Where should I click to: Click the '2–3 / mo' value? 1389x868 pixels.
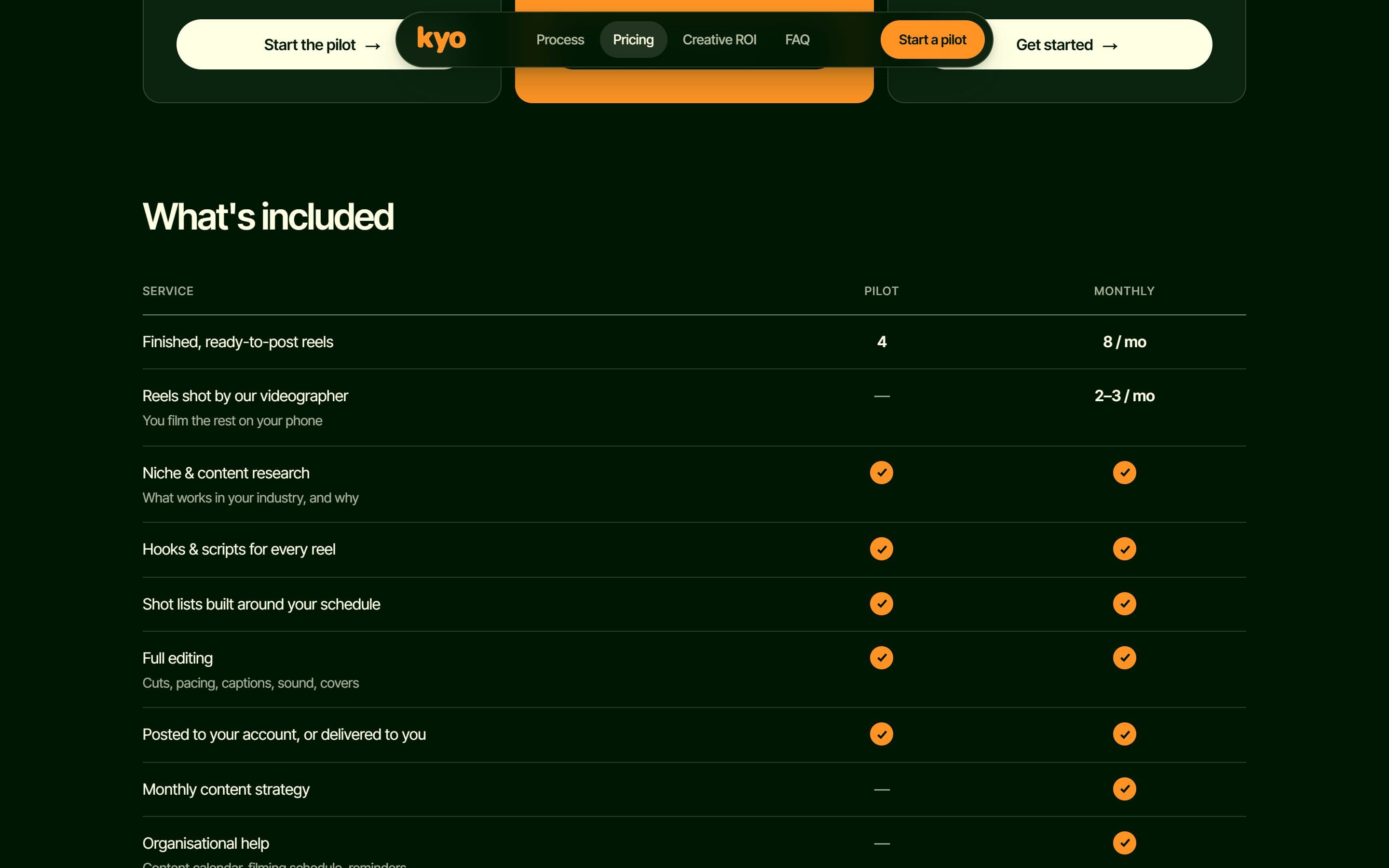coord(1124,396)
